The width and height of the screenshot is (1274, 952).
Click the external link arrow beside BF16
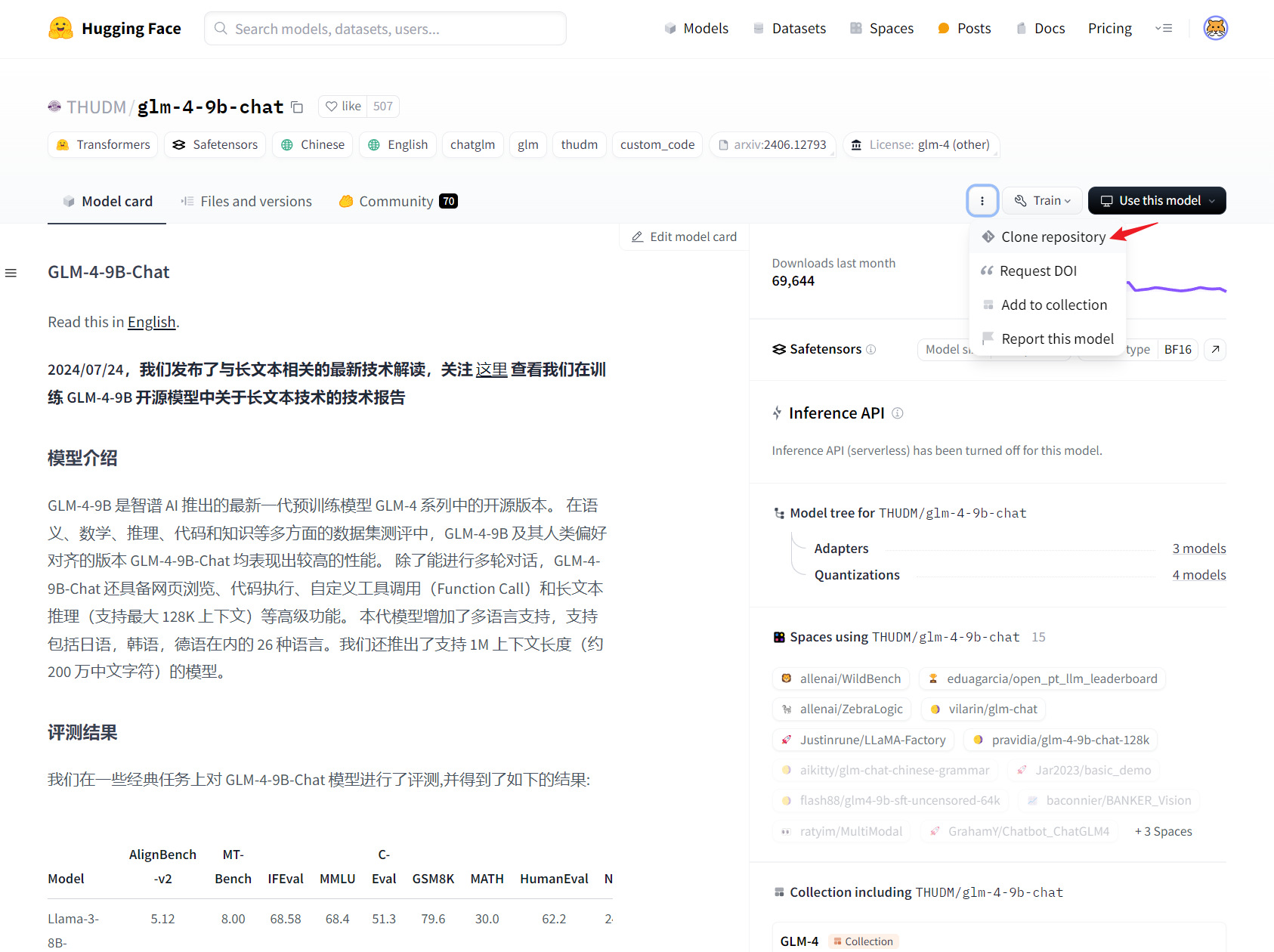1214,349
